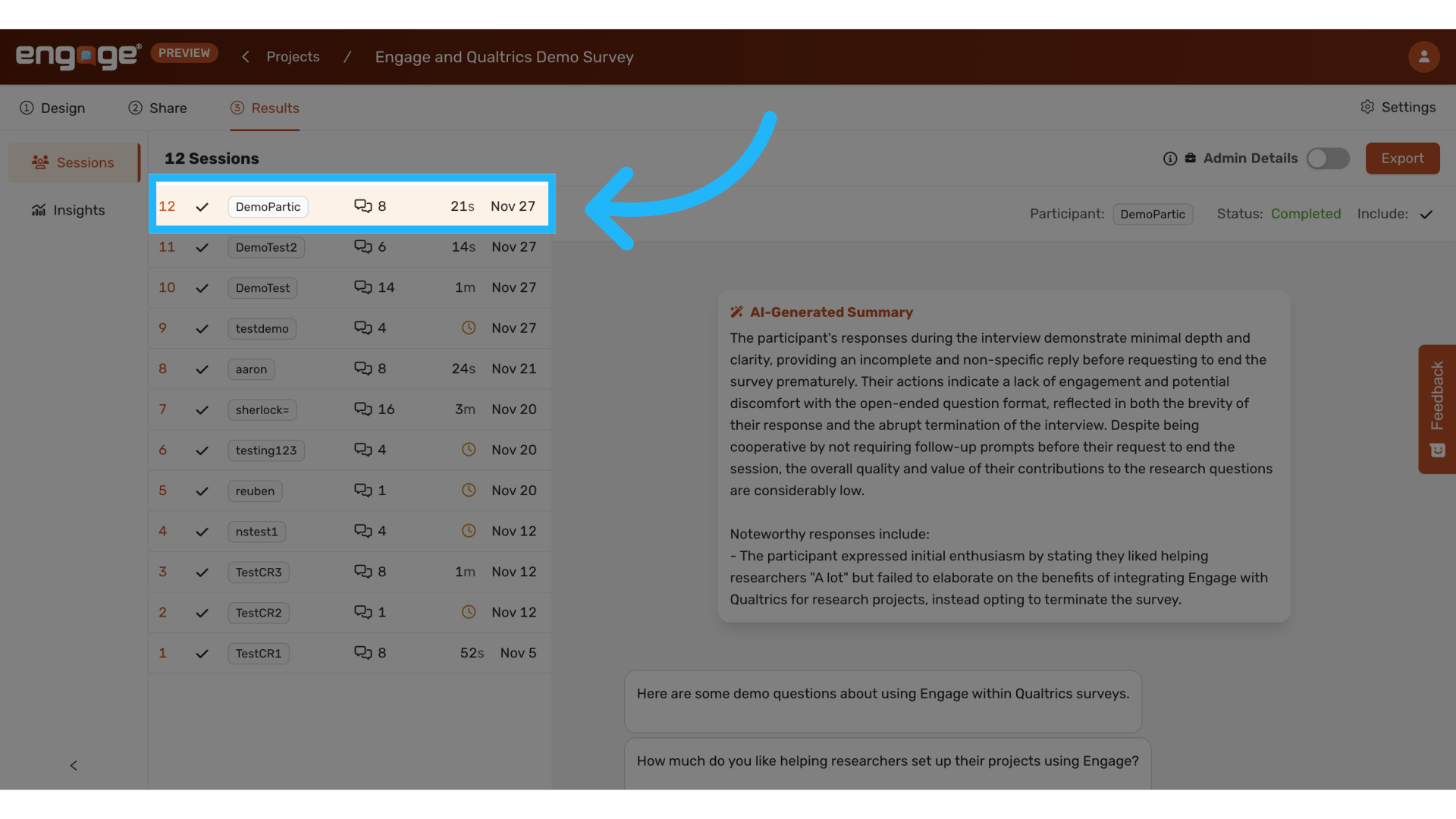Collapse the sidebar with the bottom chevron
The width and height of the screenshot is (1456, 819).
[74, 765]
